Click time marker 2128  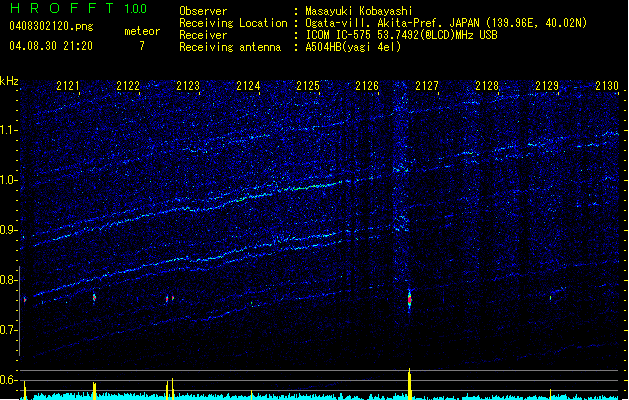pos(487,85)
